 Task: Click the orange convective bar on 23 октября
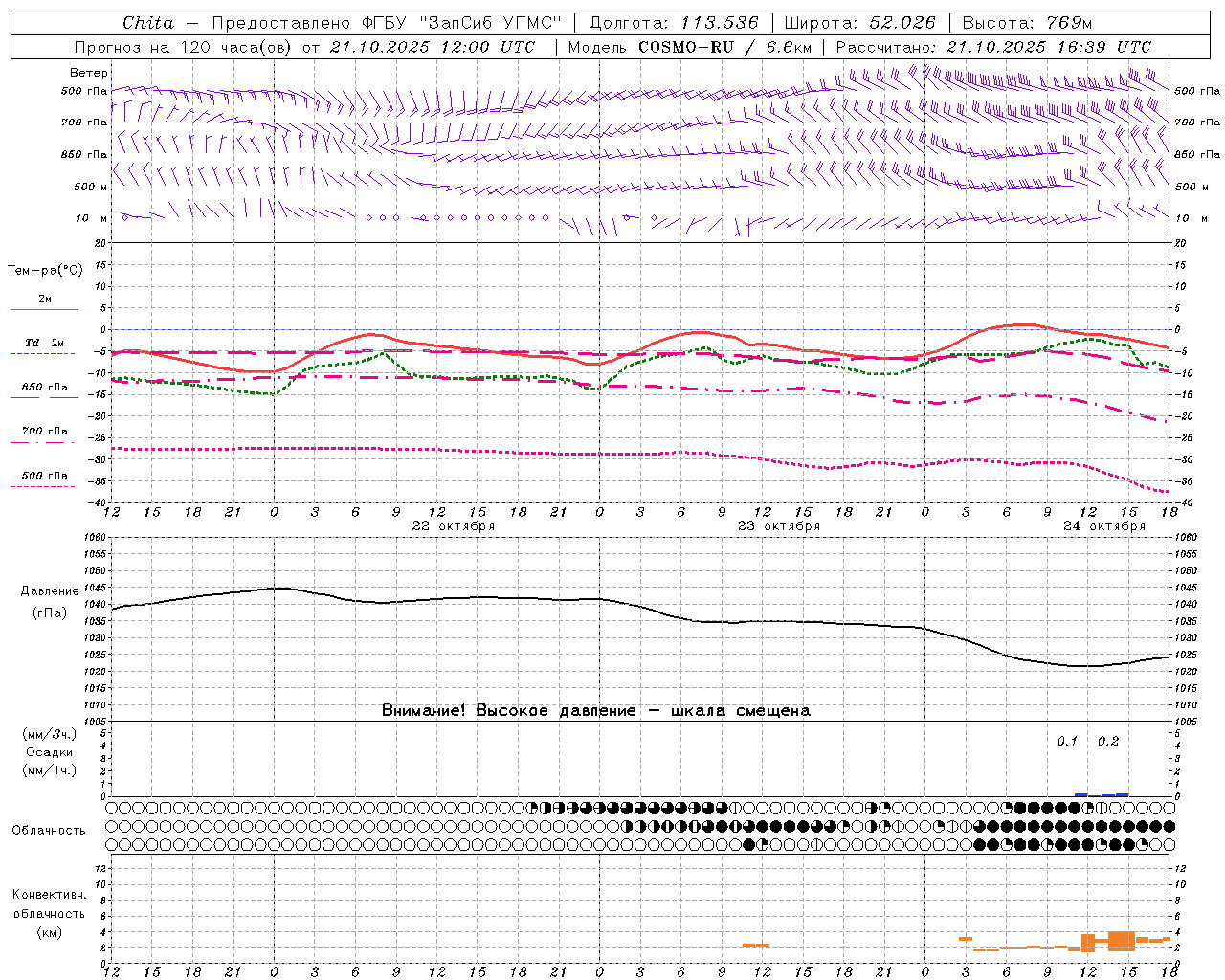coord(756,946)
